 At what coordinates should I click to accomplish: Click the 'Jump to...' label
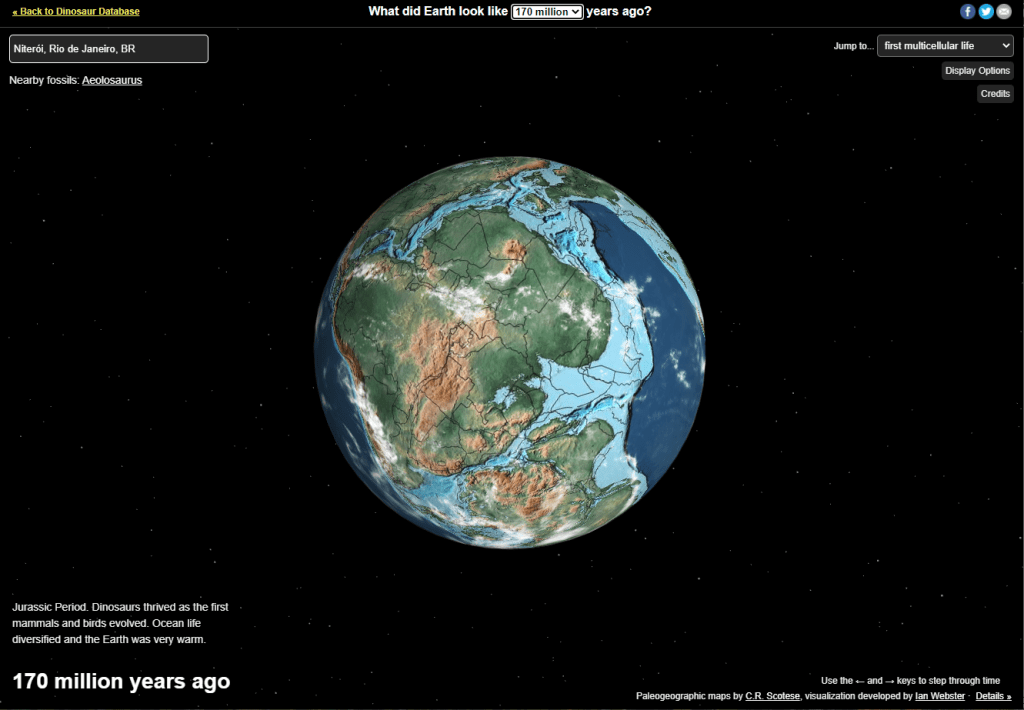click(853, 46)
